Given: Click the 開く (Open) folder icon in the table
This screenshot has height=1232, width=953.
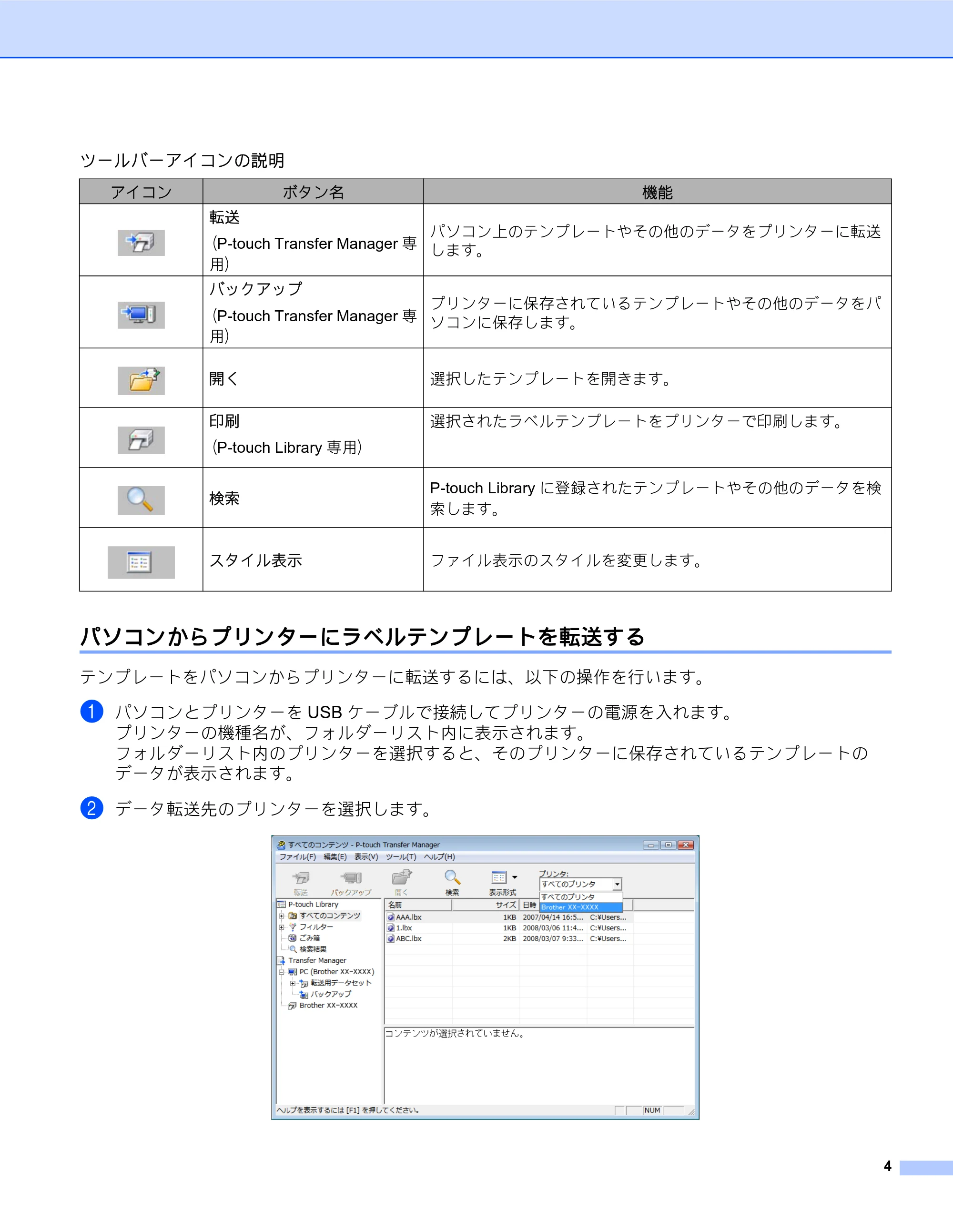Looking at the screenshot, I should [x=141, y=380].
